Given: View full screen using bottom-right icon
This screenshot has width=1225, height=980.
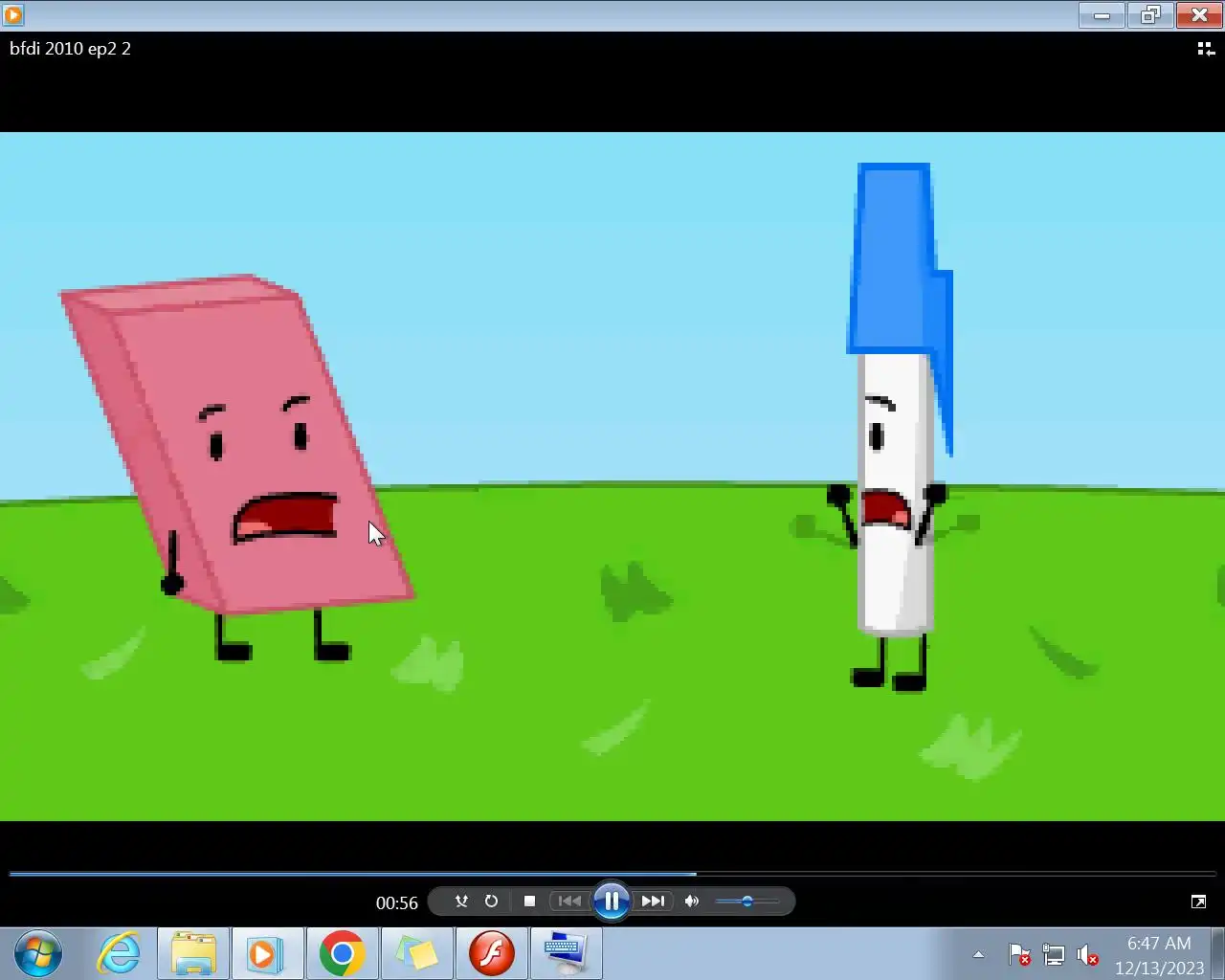Looking at the screenshot, I should 1198,902.
